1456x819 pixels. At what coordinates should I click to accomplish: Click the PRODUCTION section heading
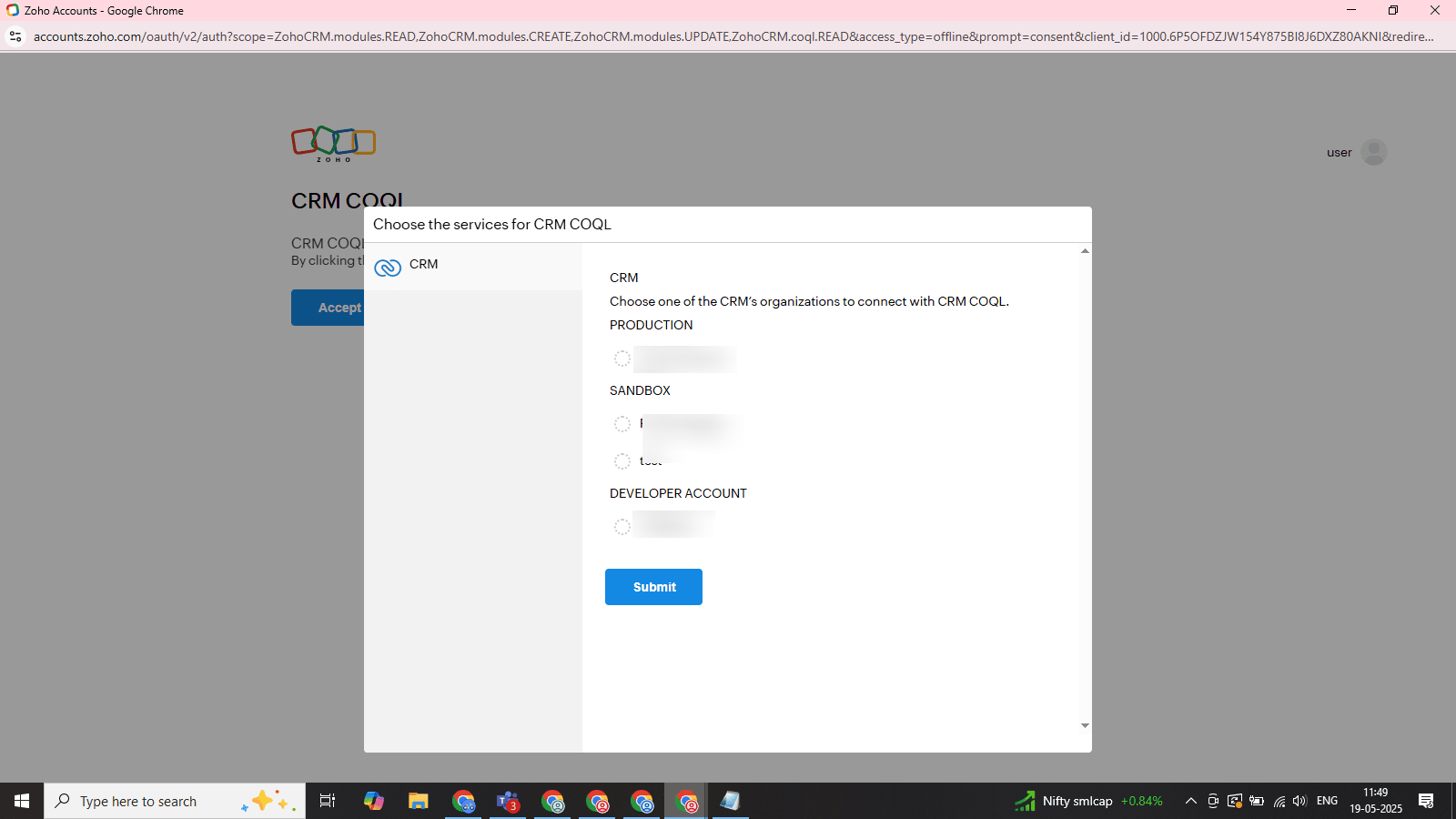click(652, 325)
